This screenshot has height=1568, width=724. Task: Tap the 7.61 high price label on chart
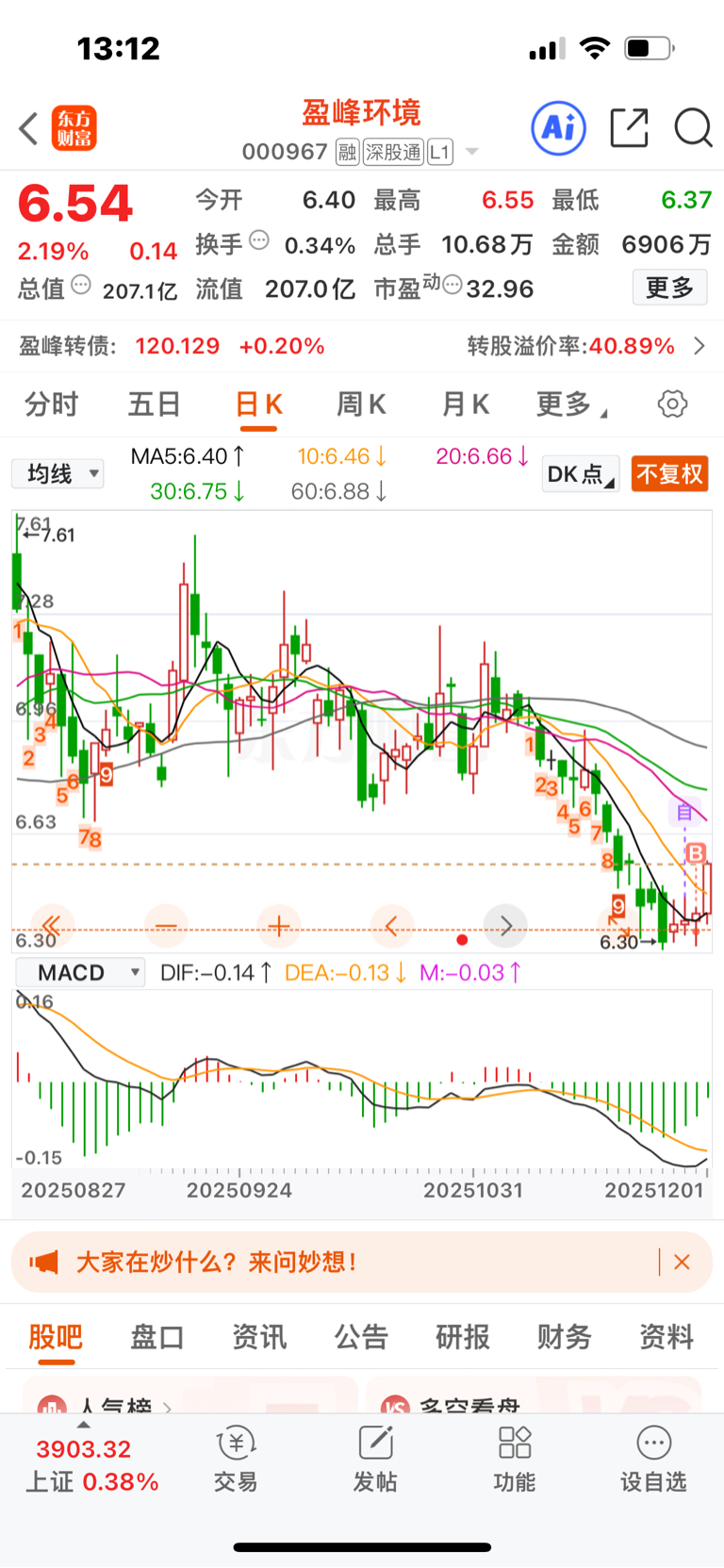click(49, 536)
